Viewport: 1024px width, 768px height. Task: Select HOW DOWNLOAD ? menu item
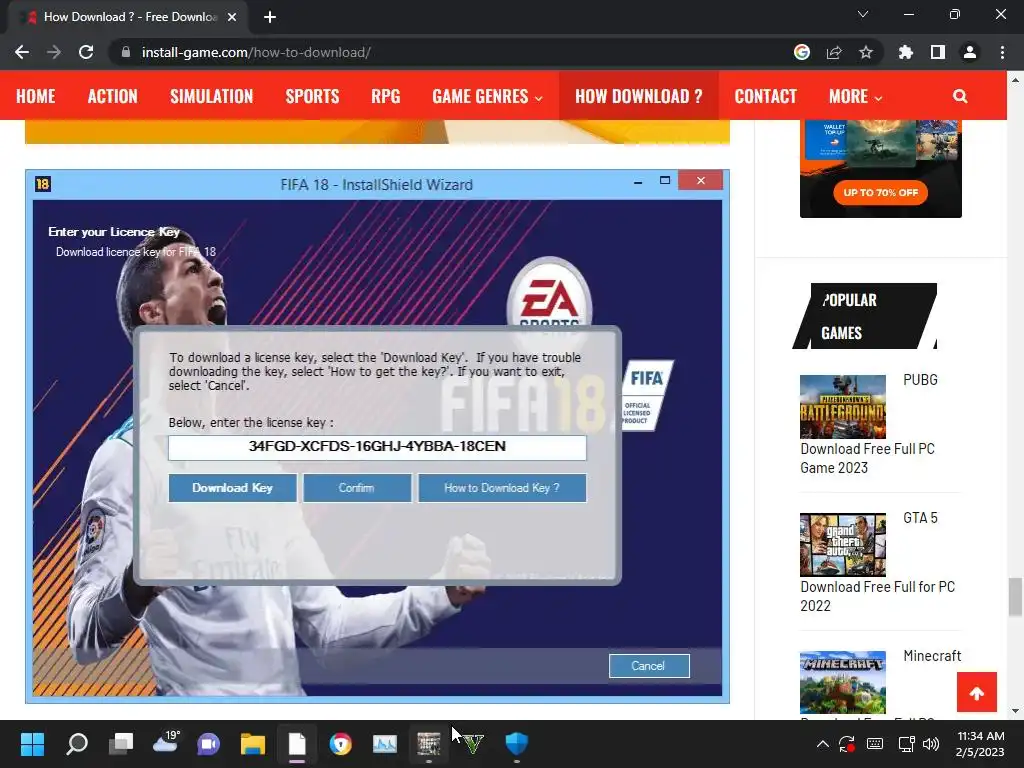[639, 96]
